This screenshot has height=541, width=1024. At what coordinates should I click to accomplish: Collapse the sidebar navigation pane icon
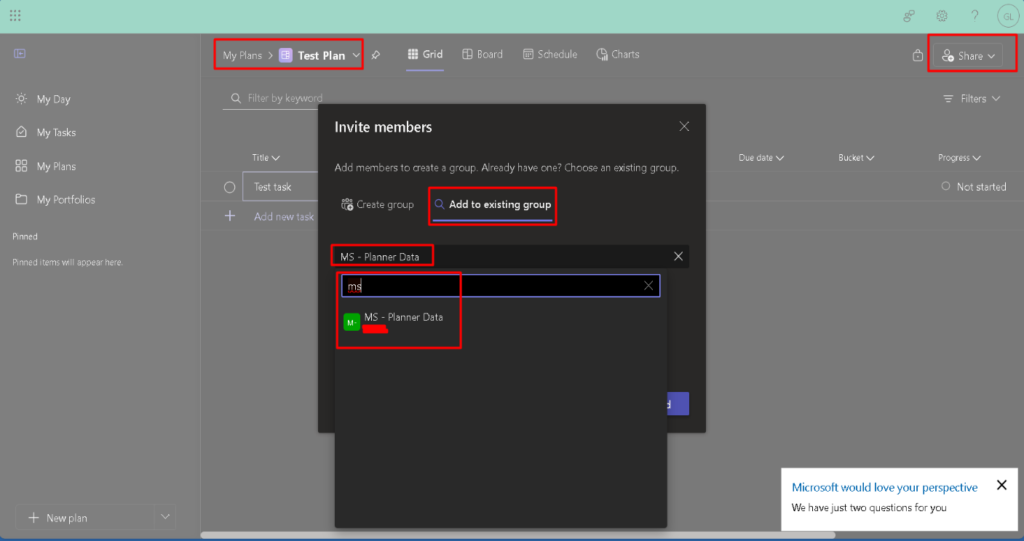tap(20, 54)
